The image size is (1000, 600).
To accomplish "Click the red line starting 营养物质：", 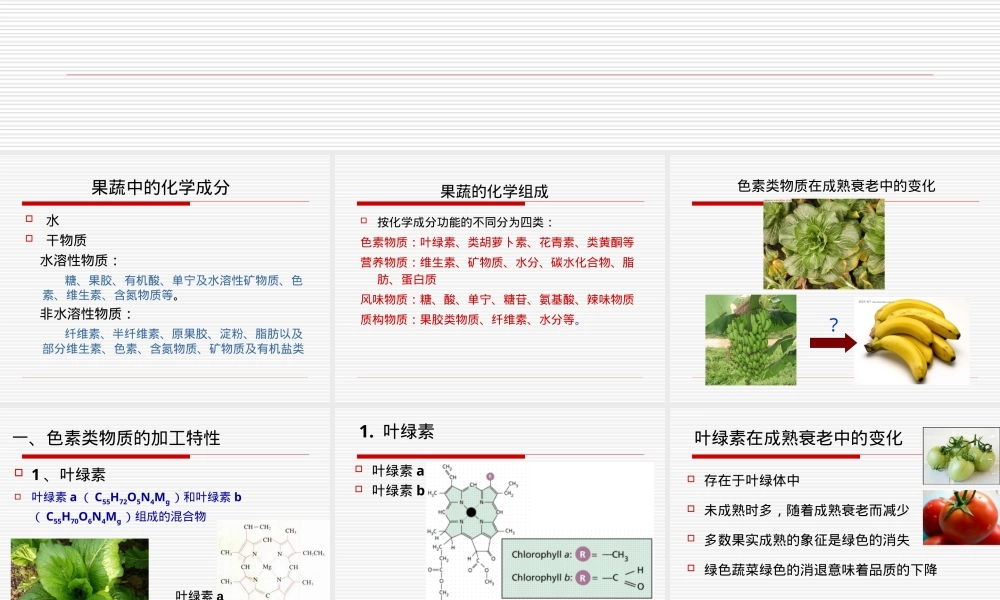I will tap(497, 270).
